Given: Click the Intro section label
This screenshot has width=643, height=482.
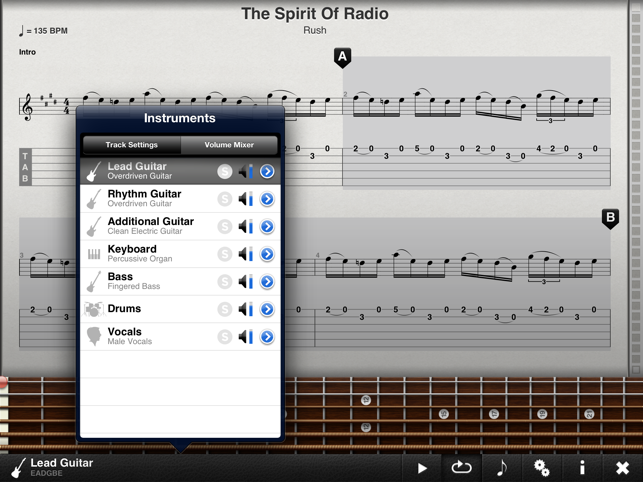Looking at the screenshot, I should click(x=27, y=52).
